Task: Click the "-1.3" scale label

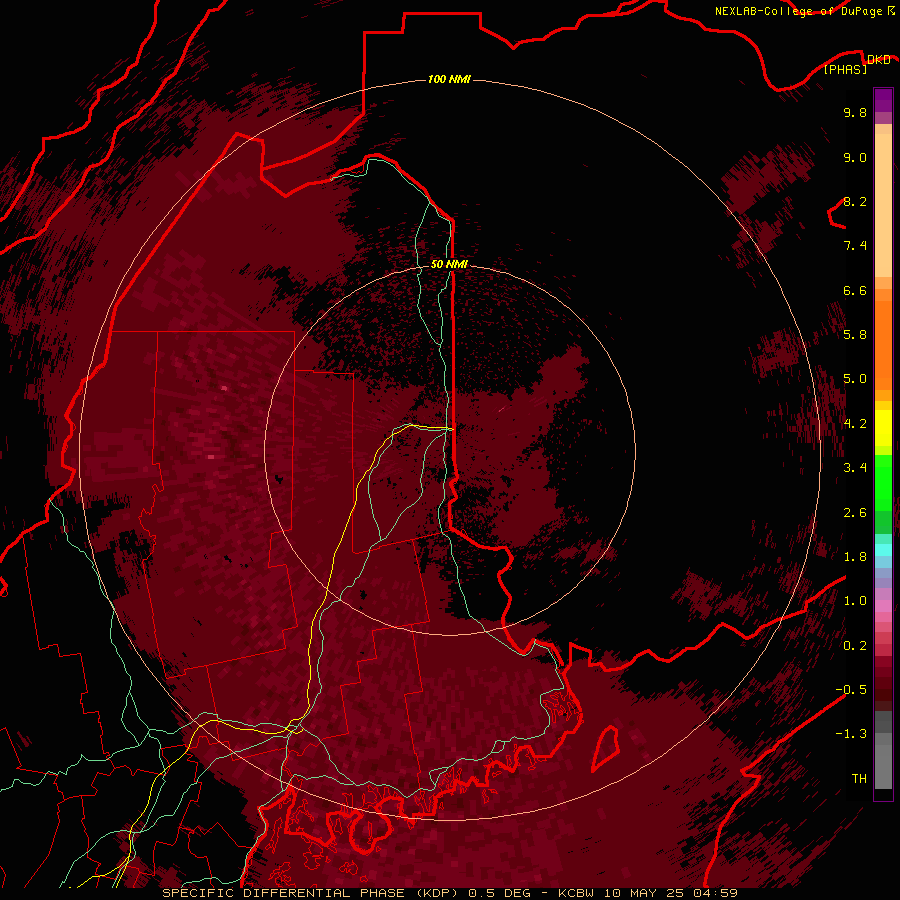Action: coord(851,734)
